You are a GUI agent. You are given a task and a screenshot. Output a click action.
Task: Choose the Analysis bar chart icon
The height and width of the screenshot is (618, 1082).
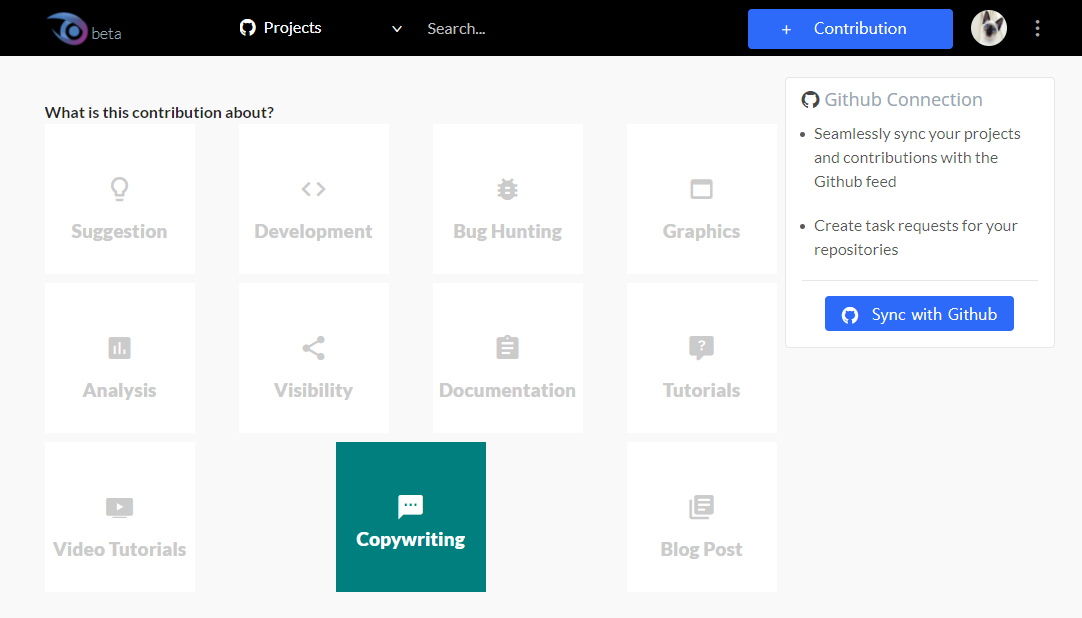pyautogui.click(x=119, y=348)
